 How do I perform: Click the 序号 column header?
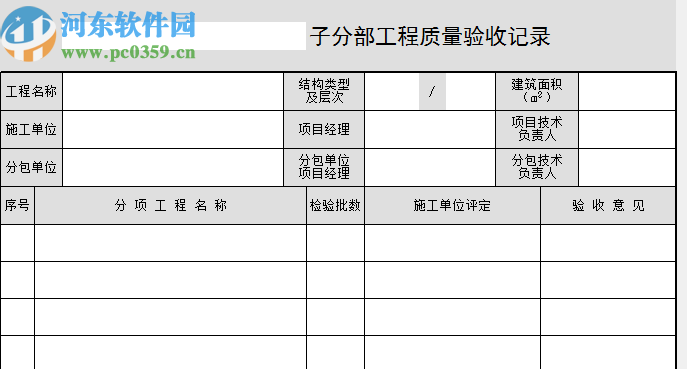18,206
